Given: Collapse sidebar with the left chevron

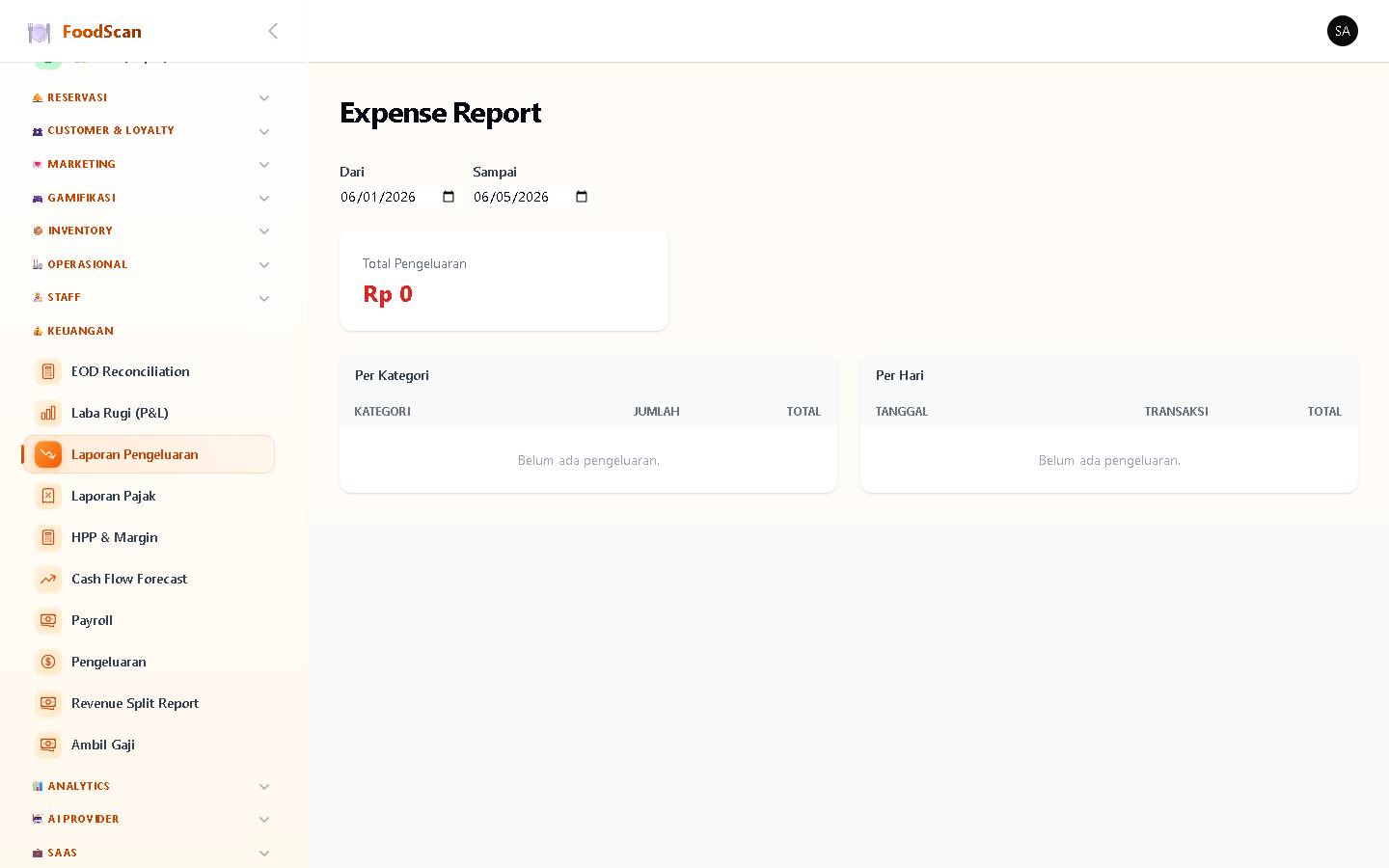Looking at the screenshot, I should [x=273, y=31].
